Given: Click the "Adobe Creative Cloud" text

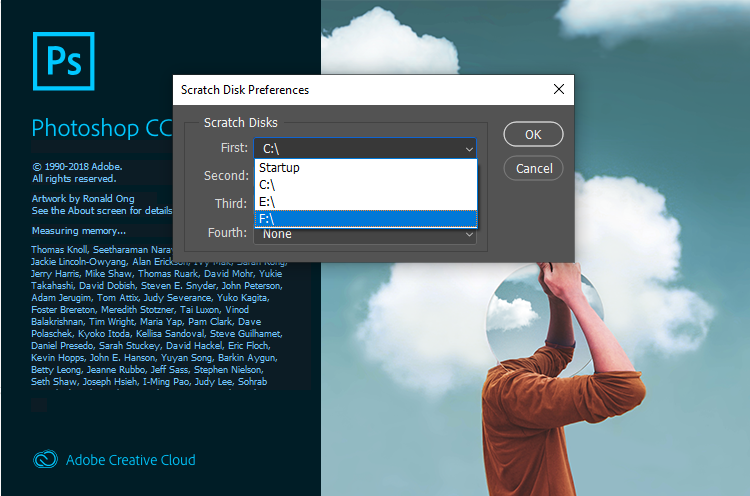Looking at the screenshot, I should (x=130, y=460).
